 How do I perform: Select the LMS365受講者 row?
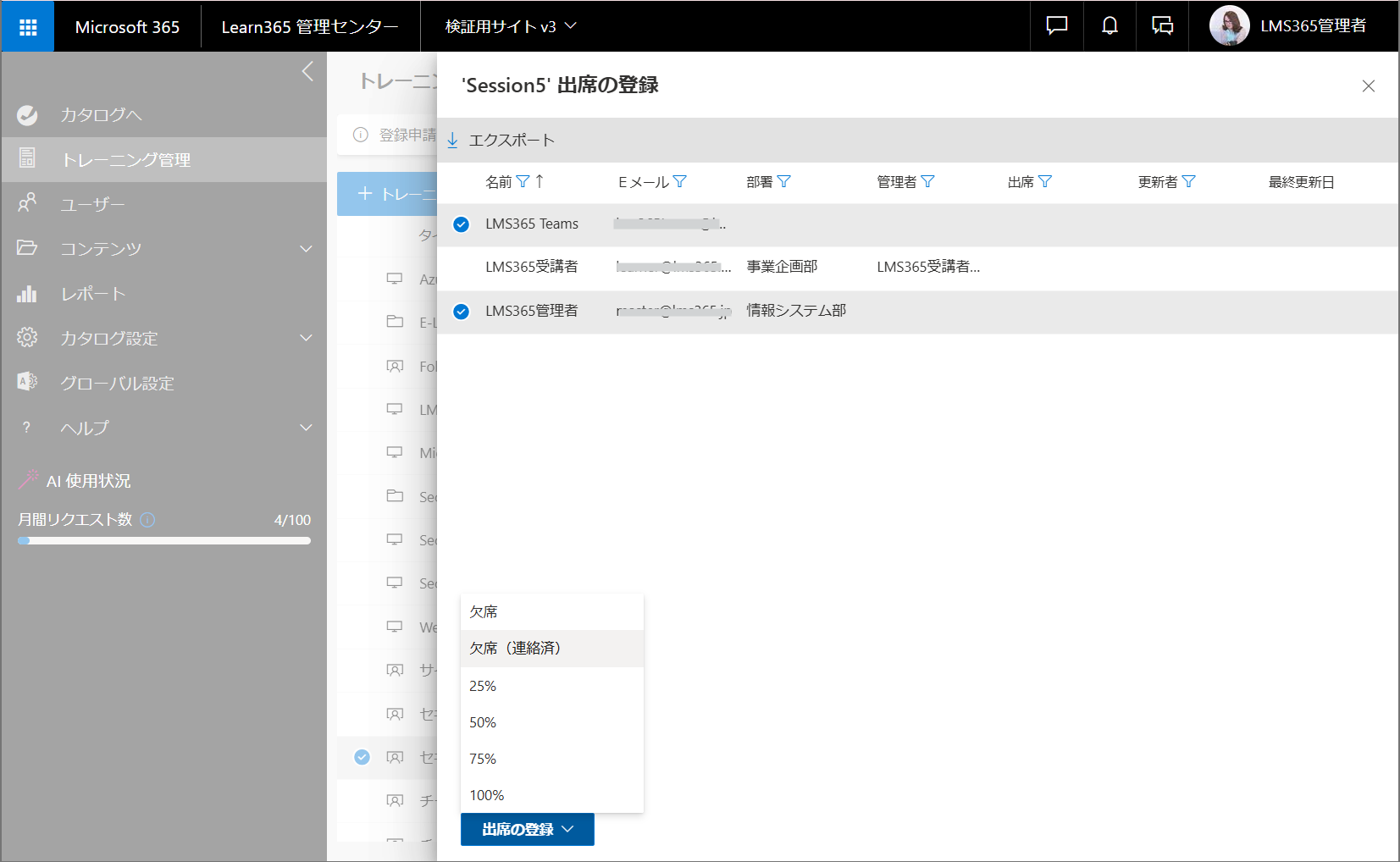[917, 268]
